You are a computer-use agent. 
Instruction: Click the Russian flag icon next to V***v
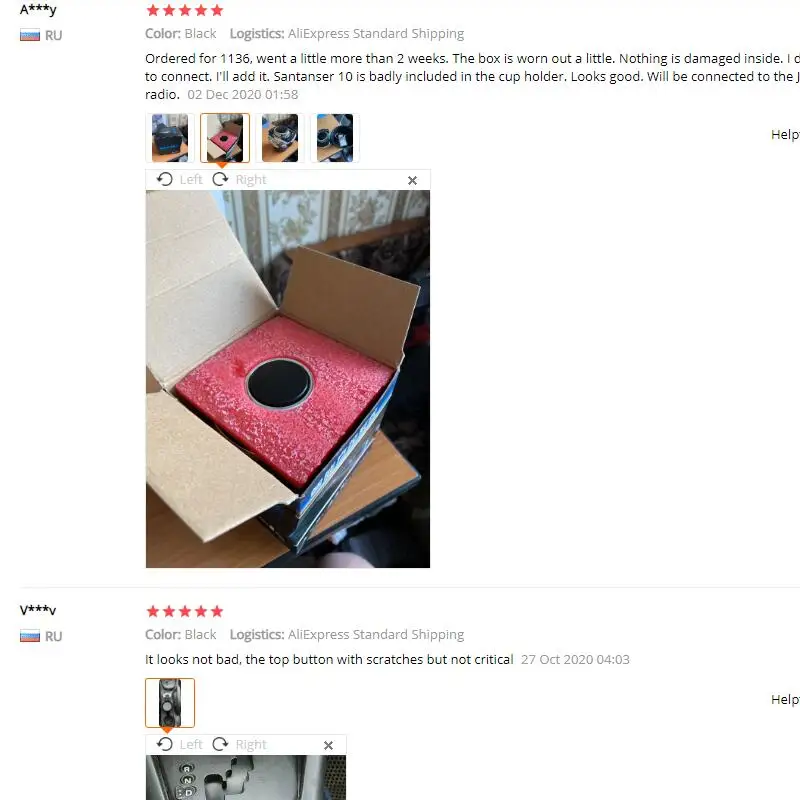tap(30, 636)
